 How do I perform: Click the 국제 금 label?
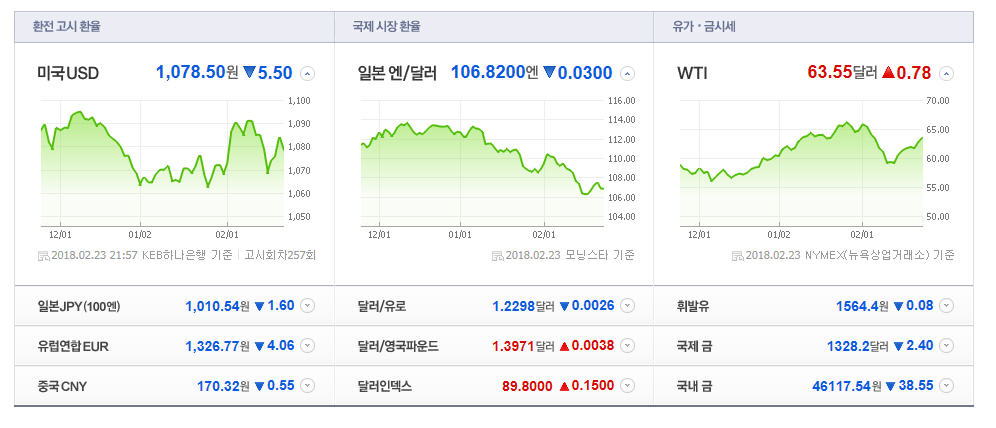coord(694,346)
